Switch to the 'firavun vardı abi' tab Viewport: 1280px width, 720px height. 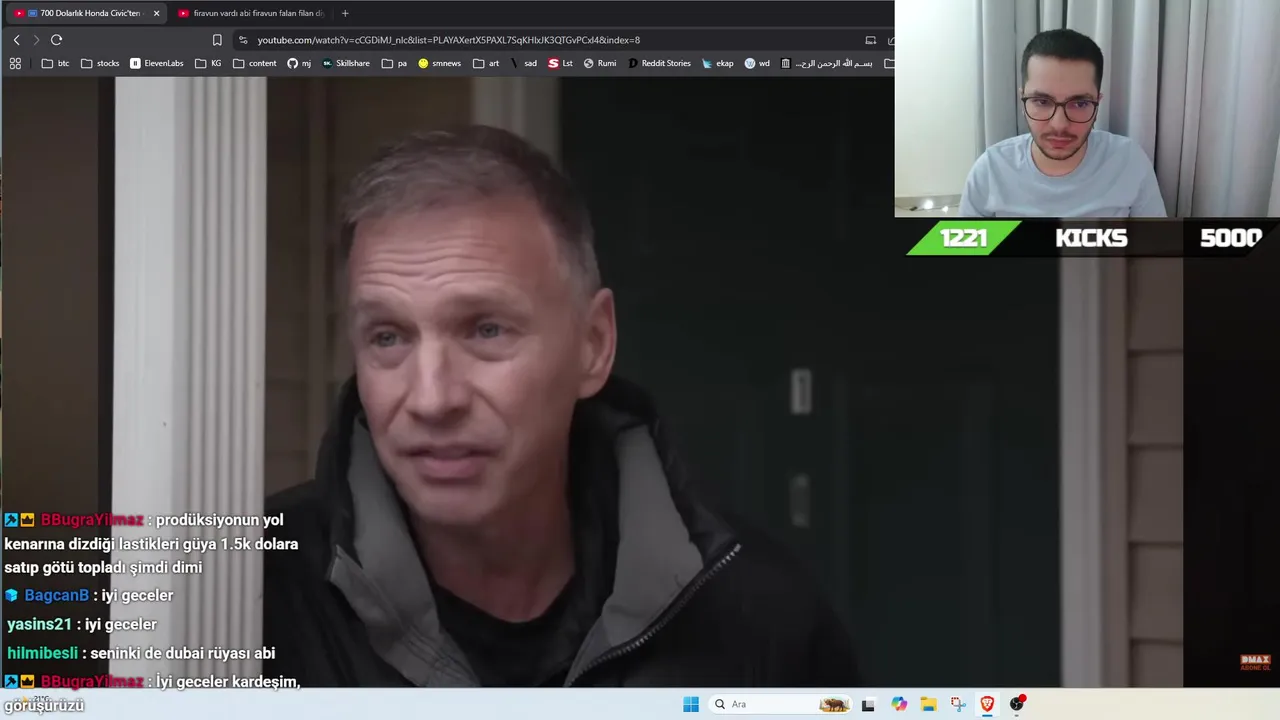coord(250,13)
